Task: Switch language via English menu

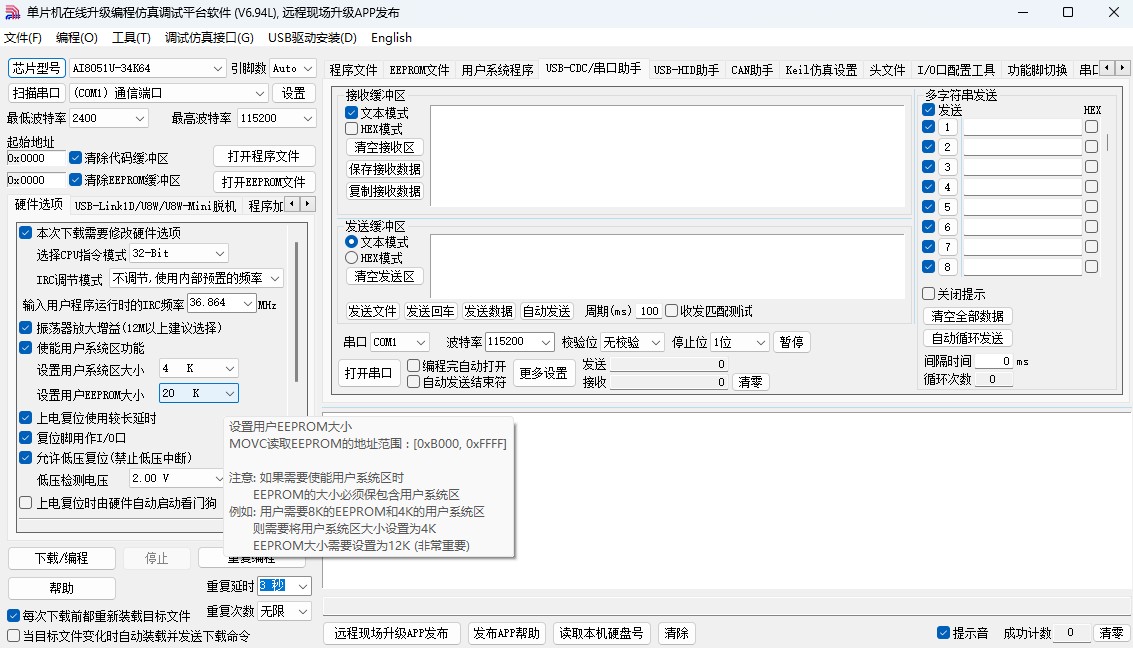Action: [x=391, y=38]
